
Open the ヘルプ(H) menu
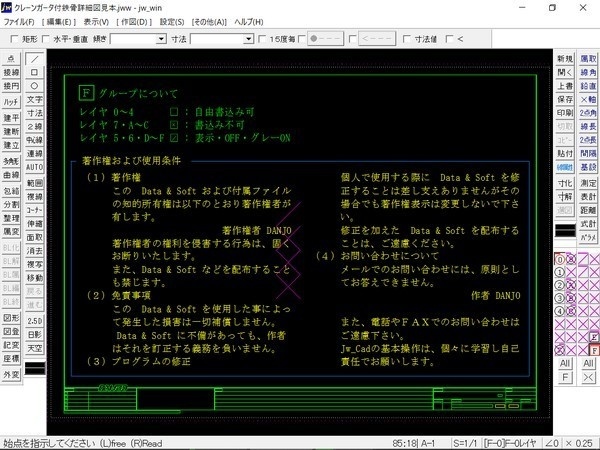tap(249, 22)
